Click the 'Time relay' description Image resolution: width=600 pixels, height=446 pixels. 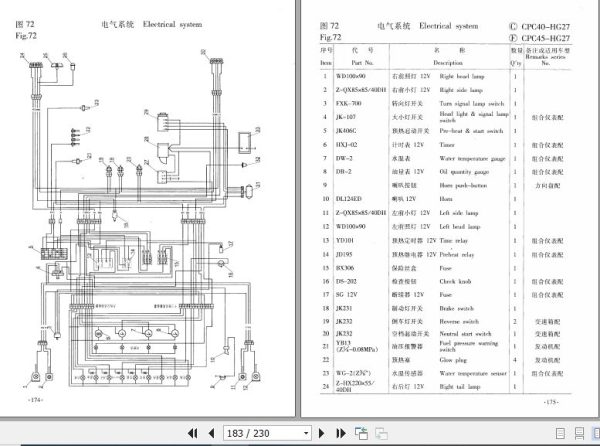[x=453, y=241]
